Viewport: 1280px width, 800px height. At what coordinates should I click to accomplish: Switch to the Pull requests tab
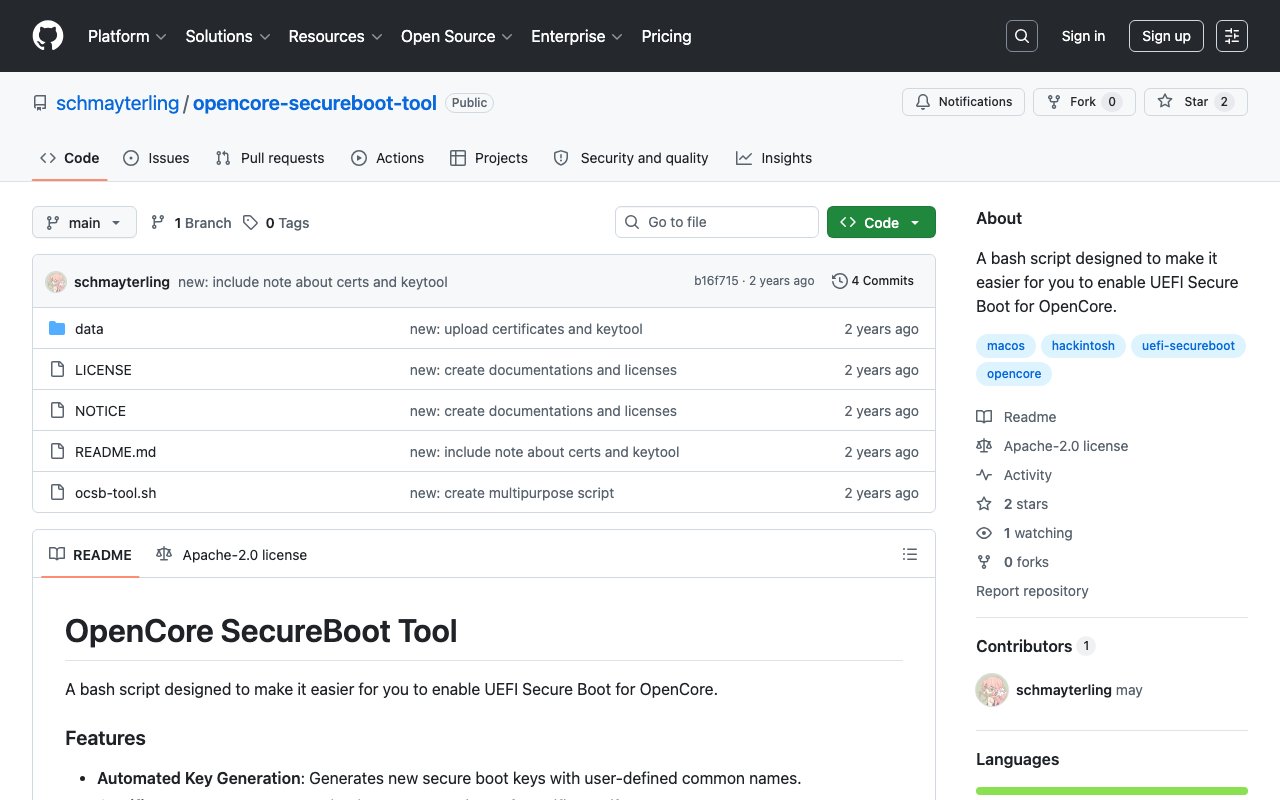[x=270, y=158]
